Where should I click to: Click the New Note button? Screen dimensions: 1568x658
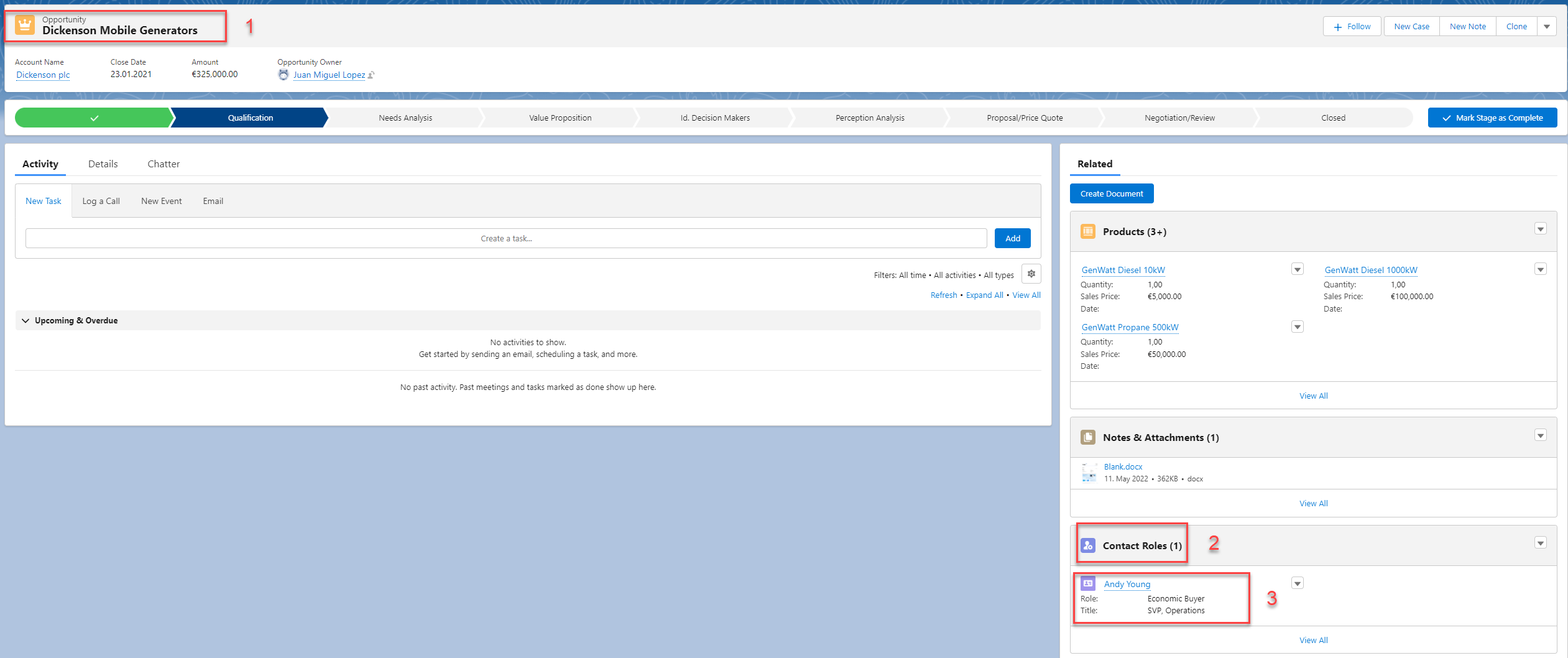1468,26
